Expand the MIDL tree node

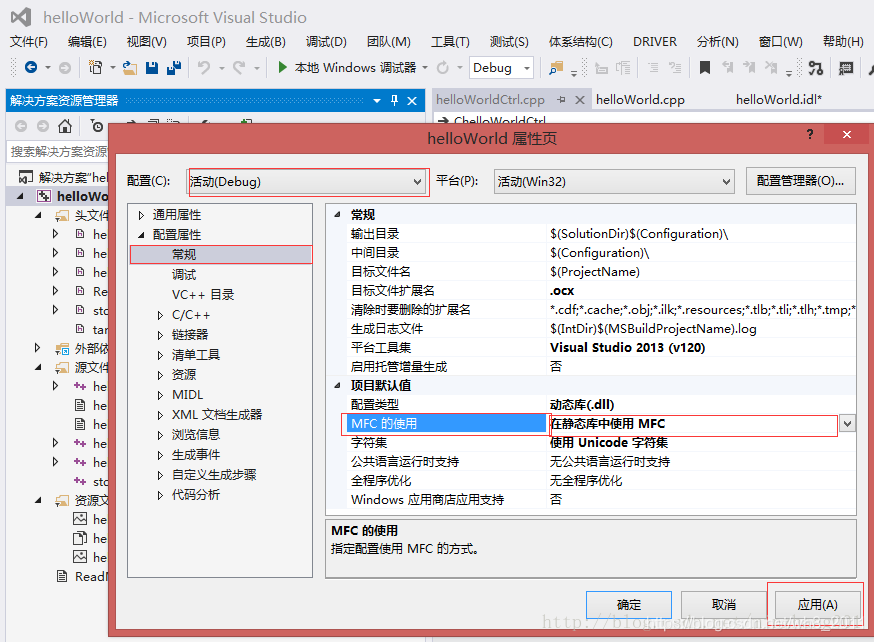tap(160, 395)
